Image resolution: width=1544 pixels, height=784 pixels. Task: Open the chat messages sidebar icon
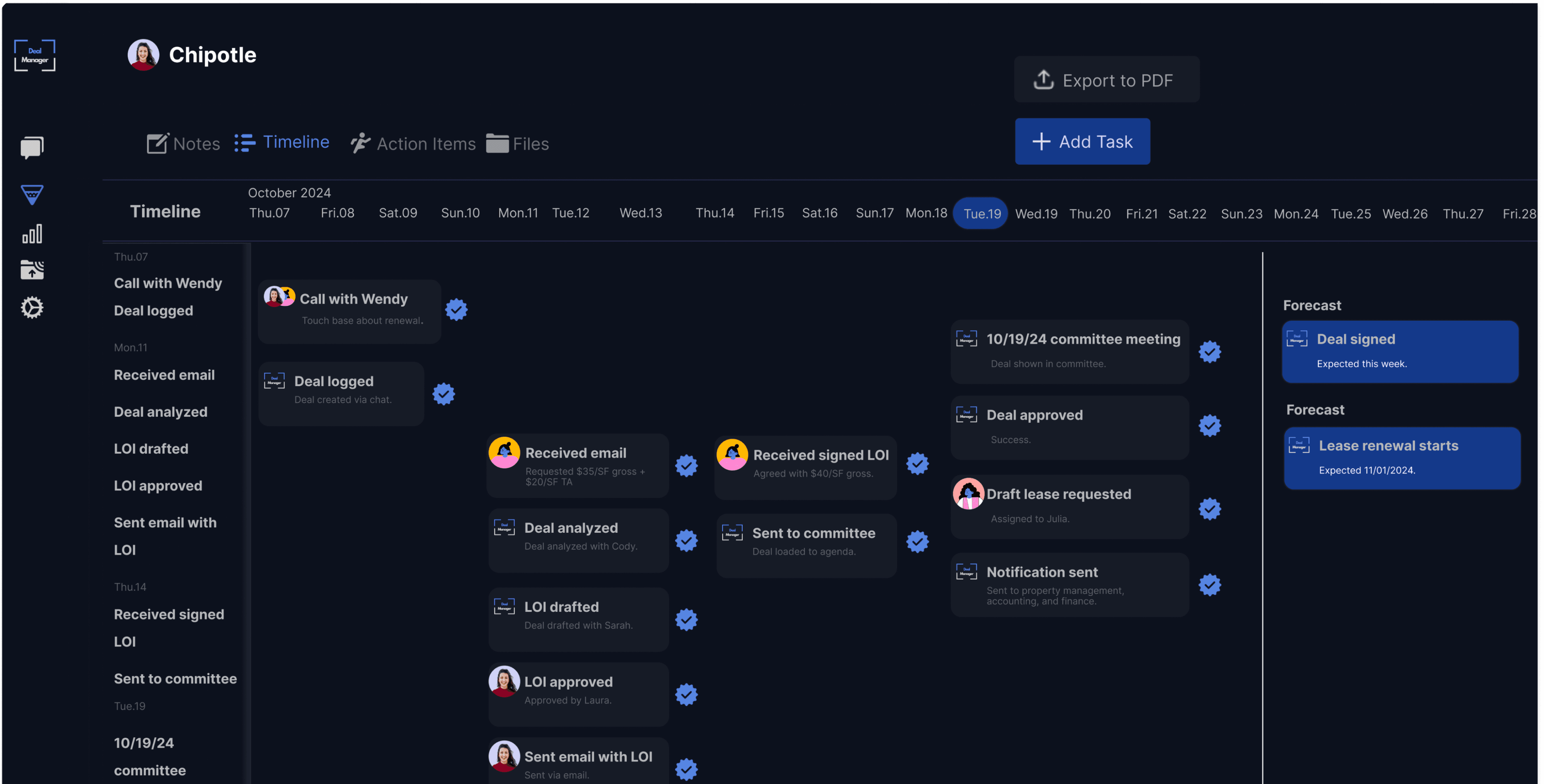pyautogui.click(x=32, y=147)
